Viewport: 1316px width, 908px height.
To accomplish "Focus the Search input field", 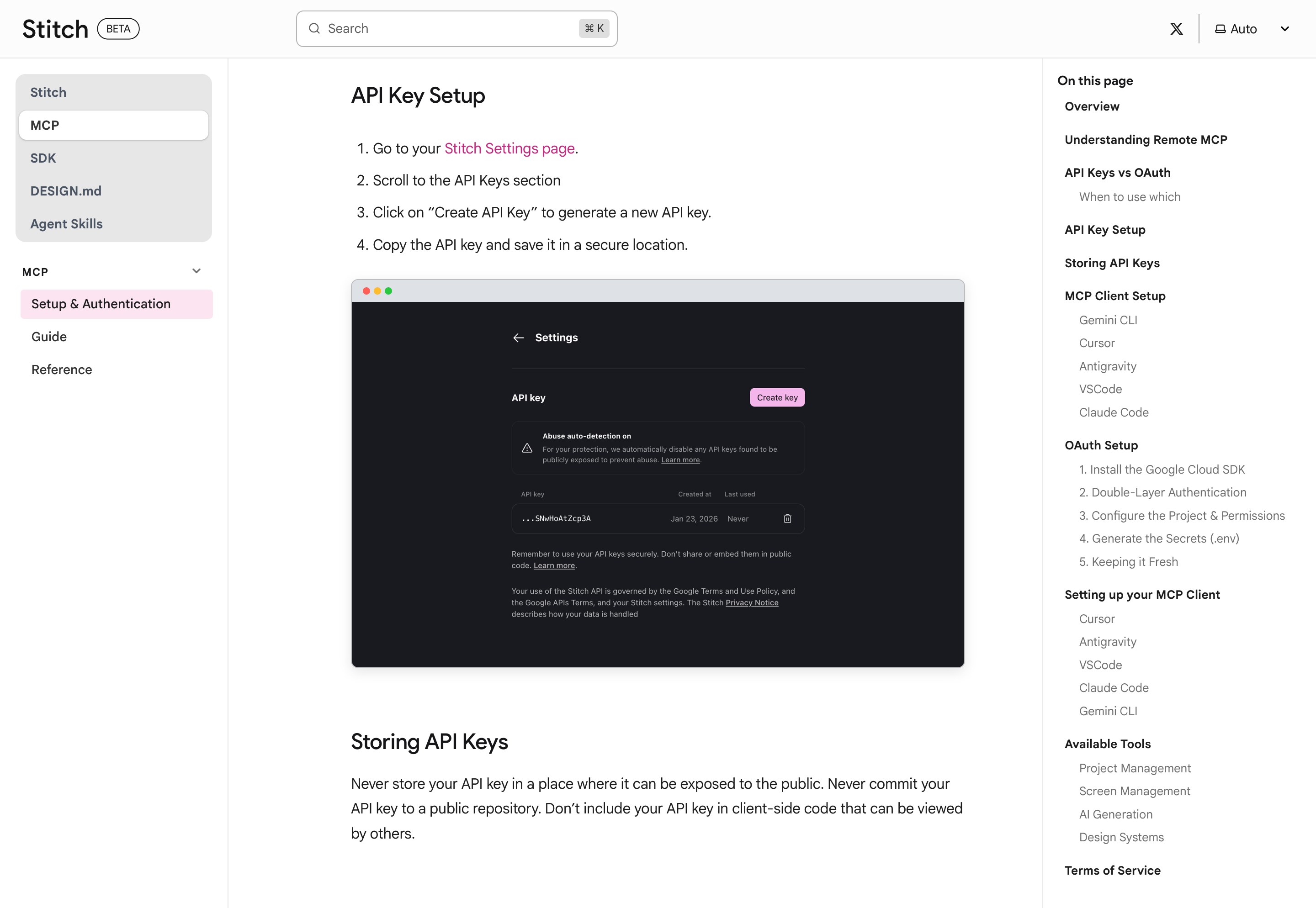I will coord(456,28).
